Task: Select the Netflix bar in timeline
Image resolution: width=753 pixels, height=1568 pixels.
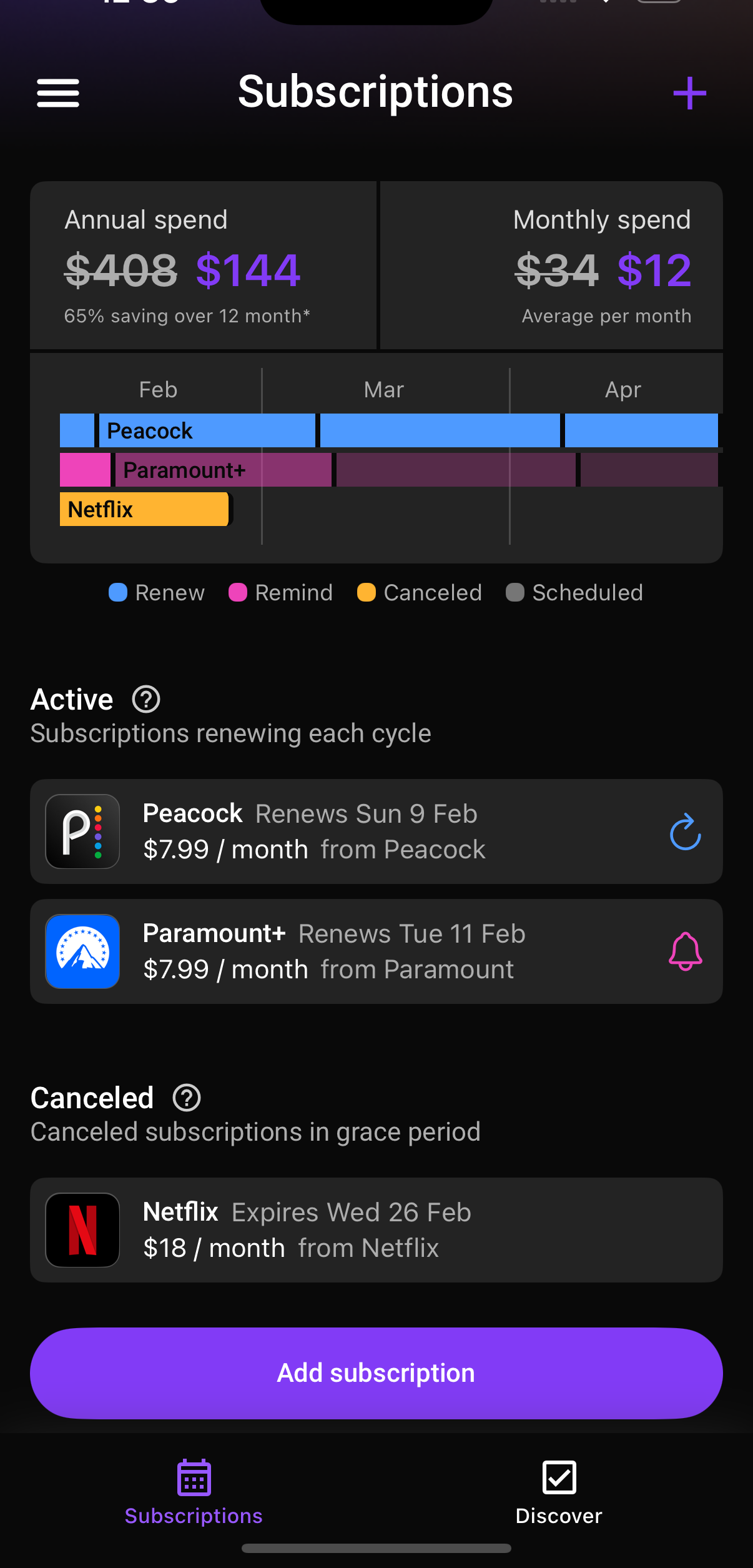Action: [145, 509]
